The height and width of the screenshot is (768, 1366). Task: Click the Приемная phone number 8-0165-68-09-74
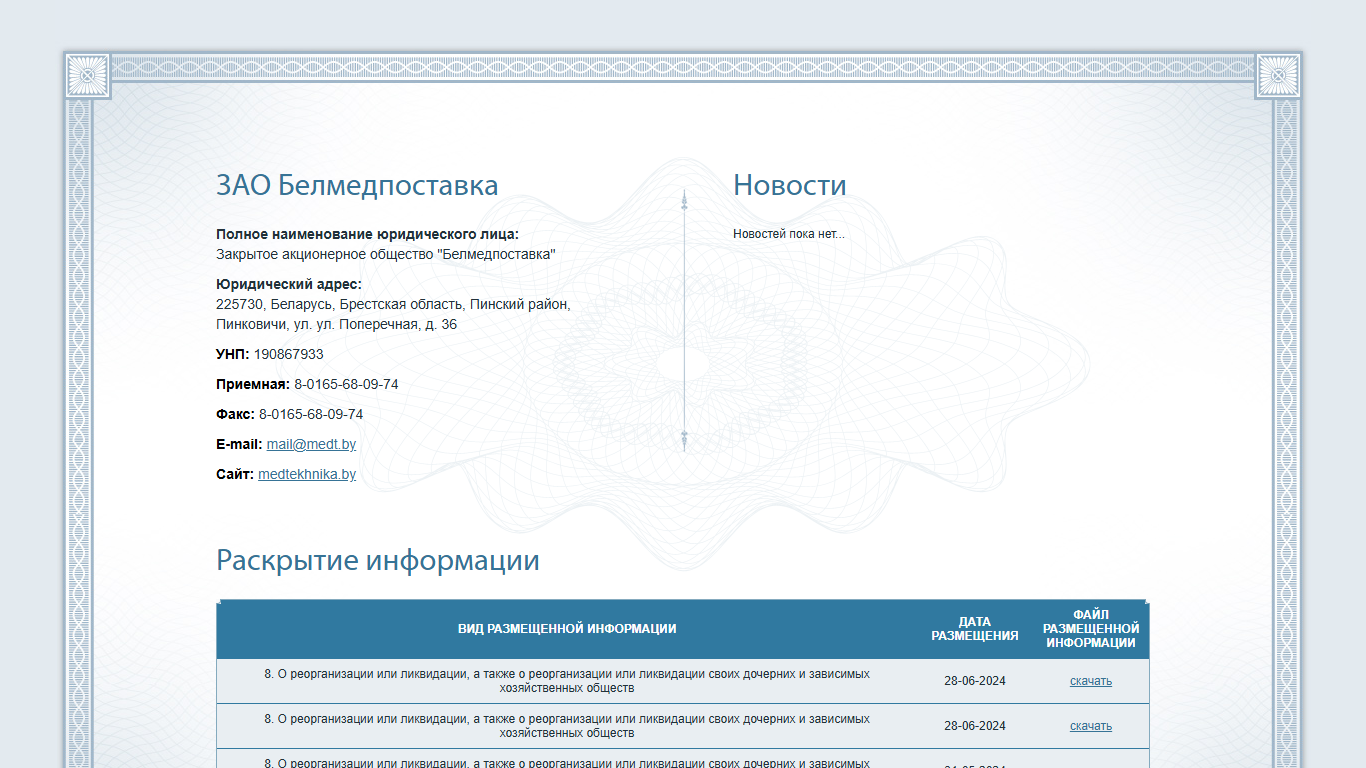coord(346,384)
